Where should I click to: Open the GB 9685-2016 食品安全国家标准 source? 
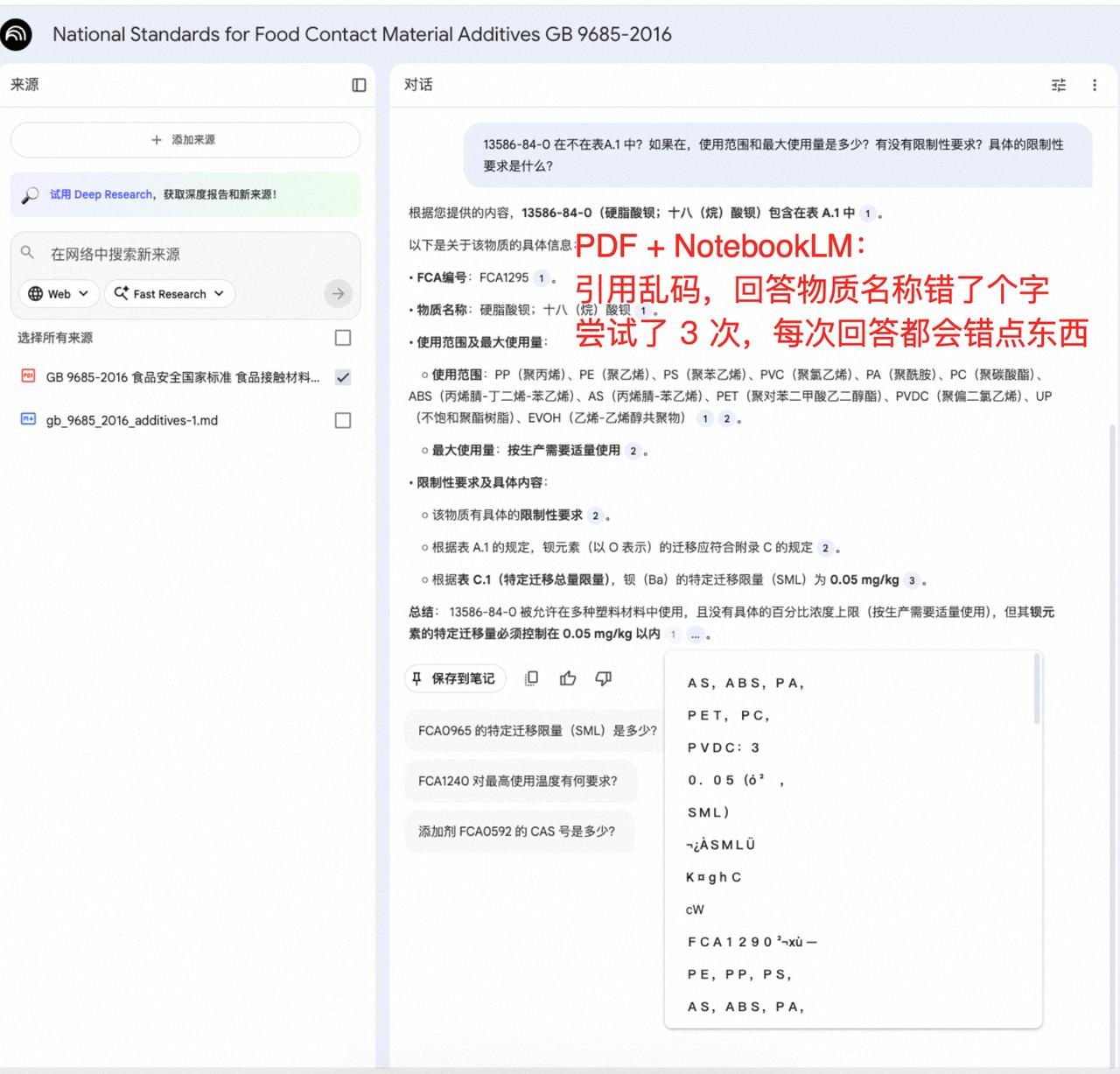pyautogui.click(x=183, y=377)
